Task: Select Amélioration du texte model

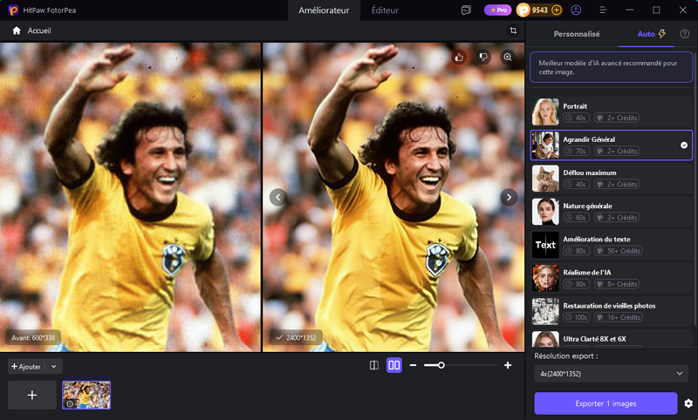Action: click(611, 245)
